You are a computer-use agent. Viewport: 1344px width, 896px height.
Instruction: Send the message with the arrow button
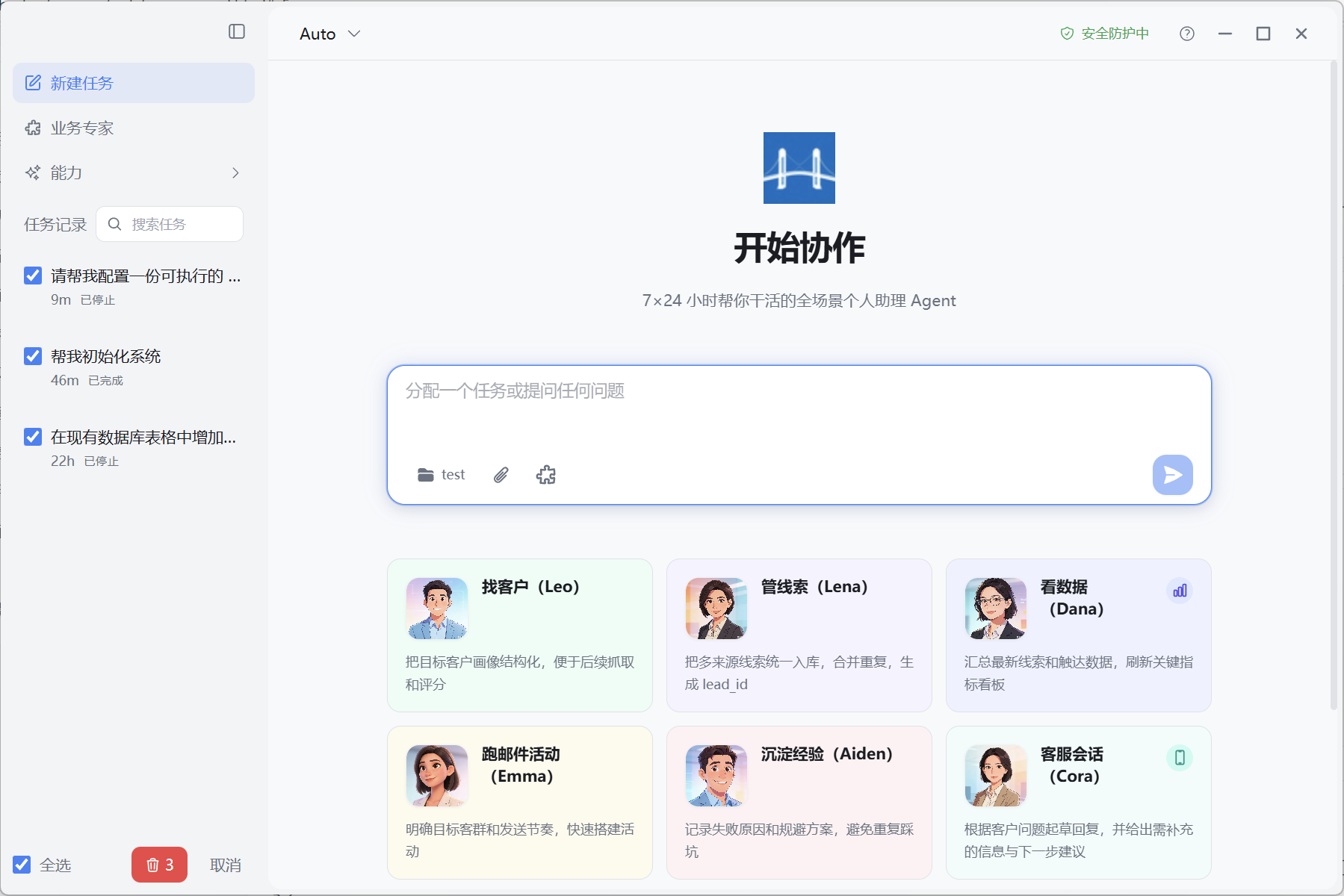(1173, 475)
